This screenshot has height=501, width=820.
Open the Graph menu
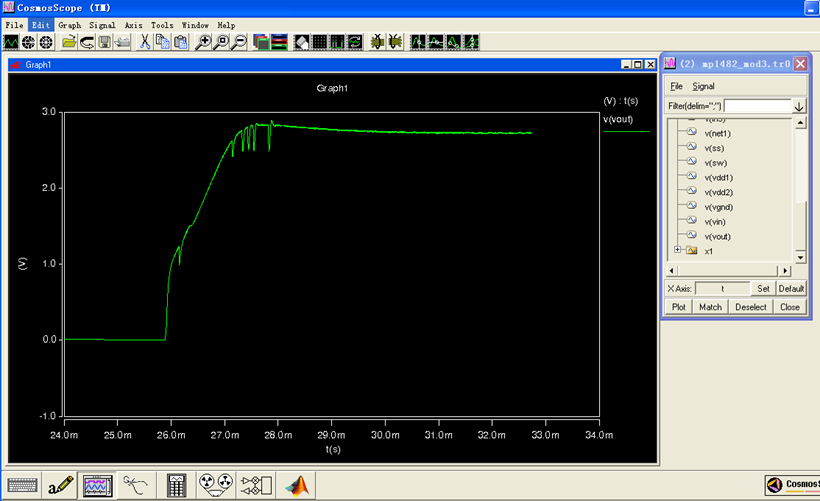click(69, 24)
